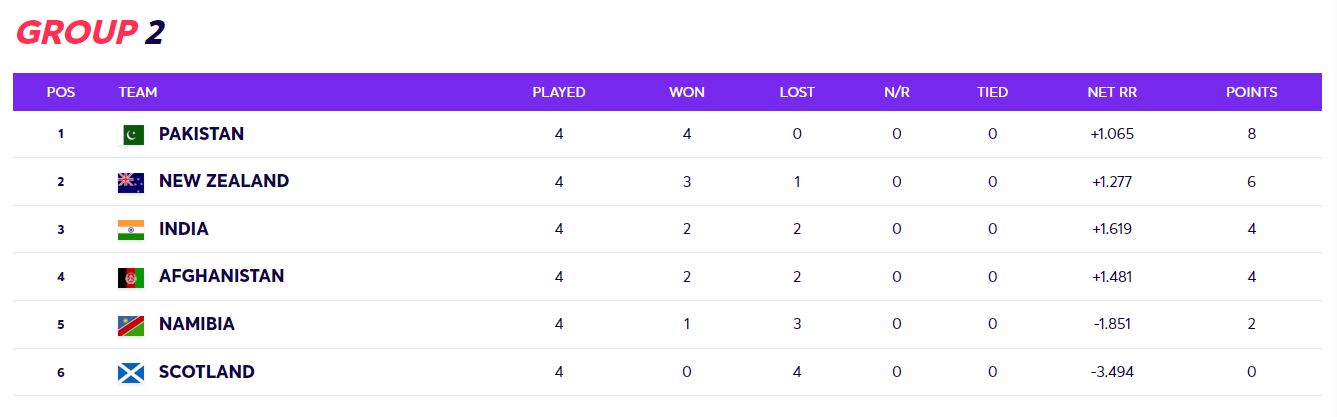Open the NEW ZEALAND team link
The height and width of the screenshot is (417, 1337).
(x=223, y=181)
